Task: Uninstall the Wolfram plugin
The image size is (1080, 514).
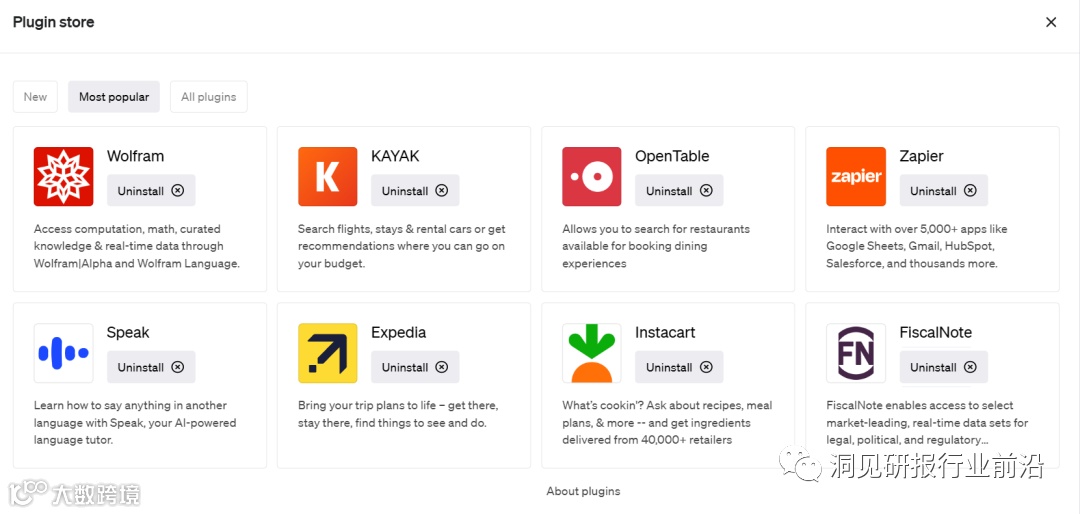Action: click(x=151, y=191)
